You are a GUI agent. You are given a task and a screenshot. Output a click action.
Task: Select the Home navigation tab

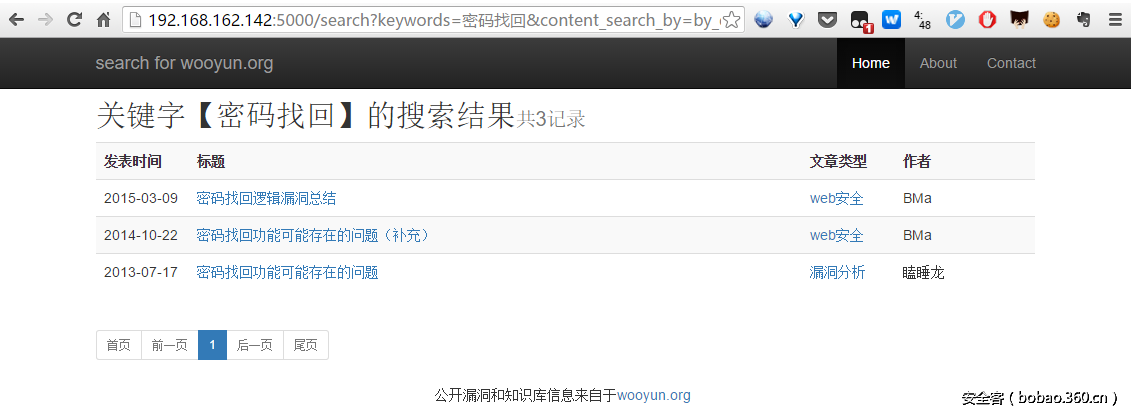871,64
